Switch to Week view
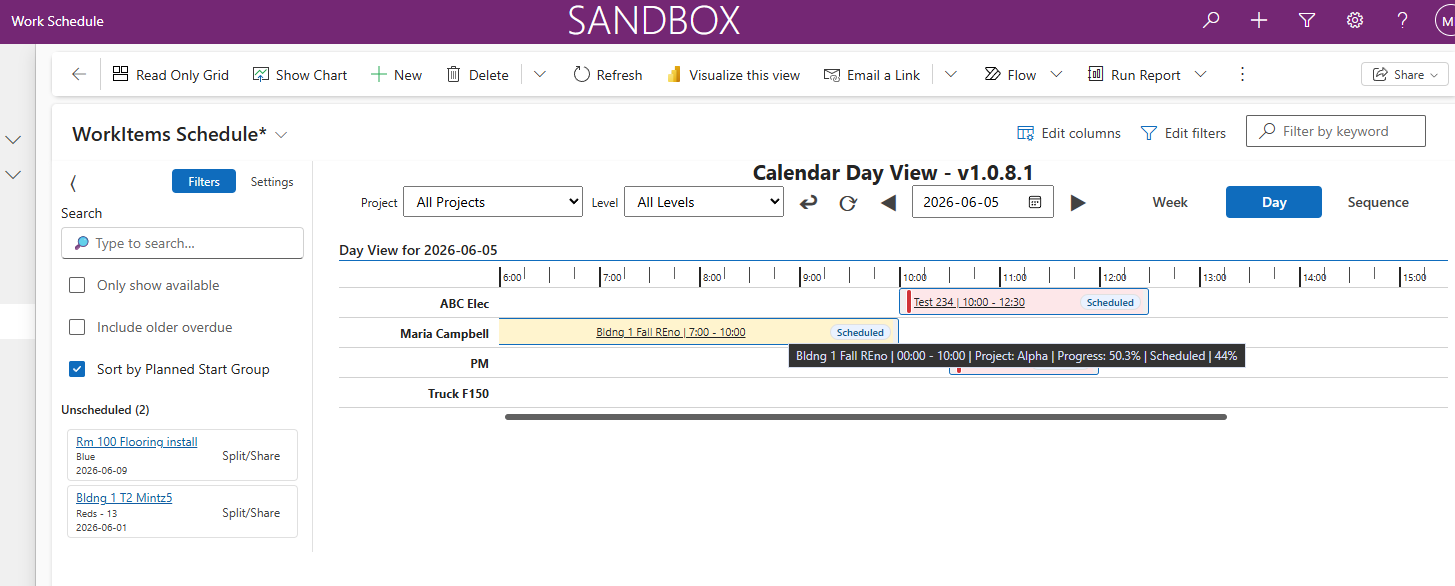 click(1170, 202)
